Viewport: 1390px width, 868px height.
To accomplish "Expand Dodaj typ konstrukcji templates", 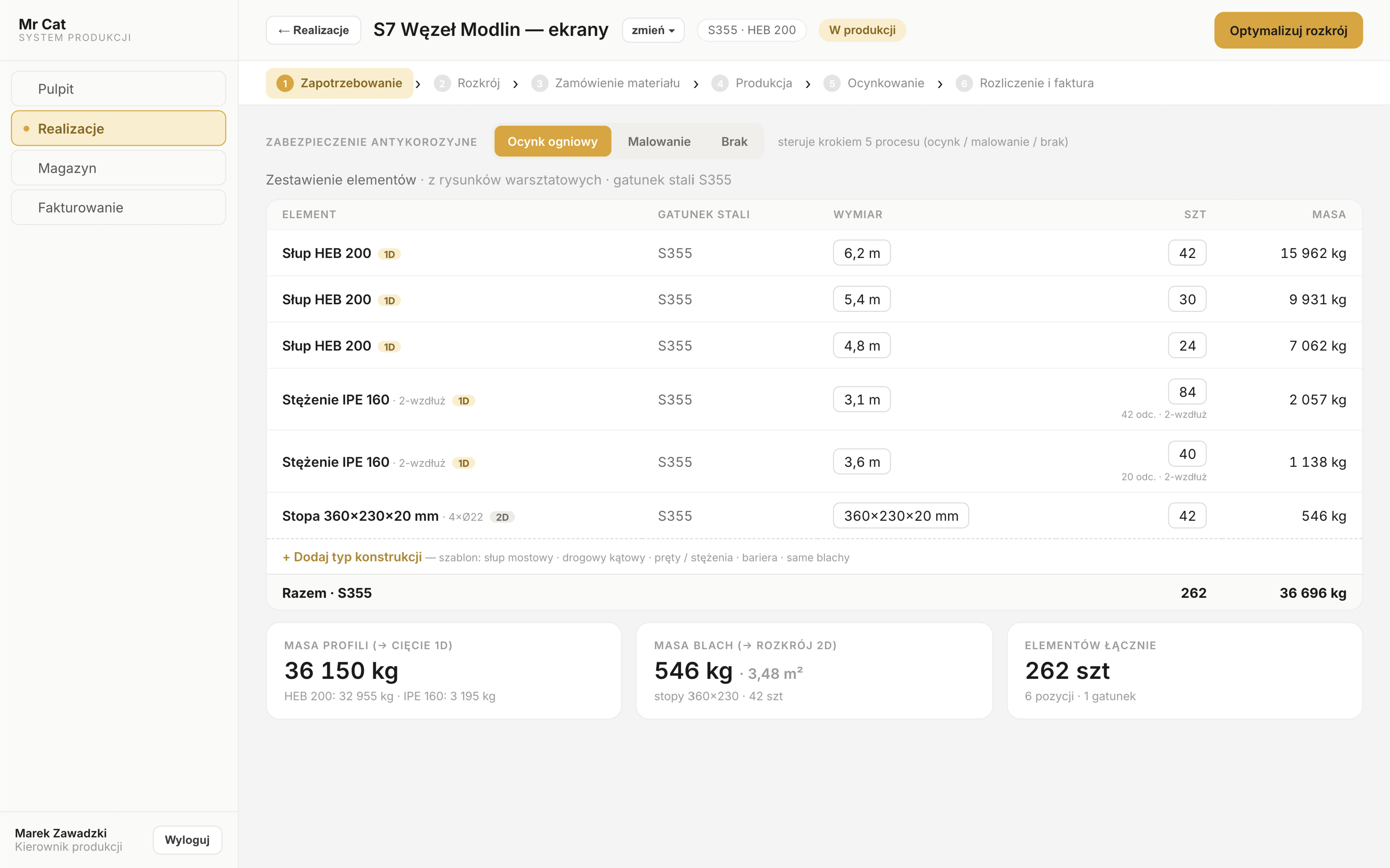I will click(352, 556).
